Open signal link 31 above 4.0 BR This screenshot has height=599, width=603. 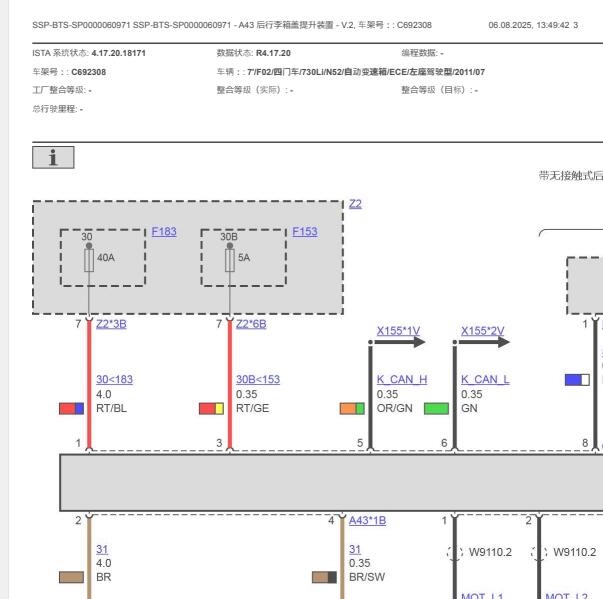pyautogui.click(x=102, y=549)
